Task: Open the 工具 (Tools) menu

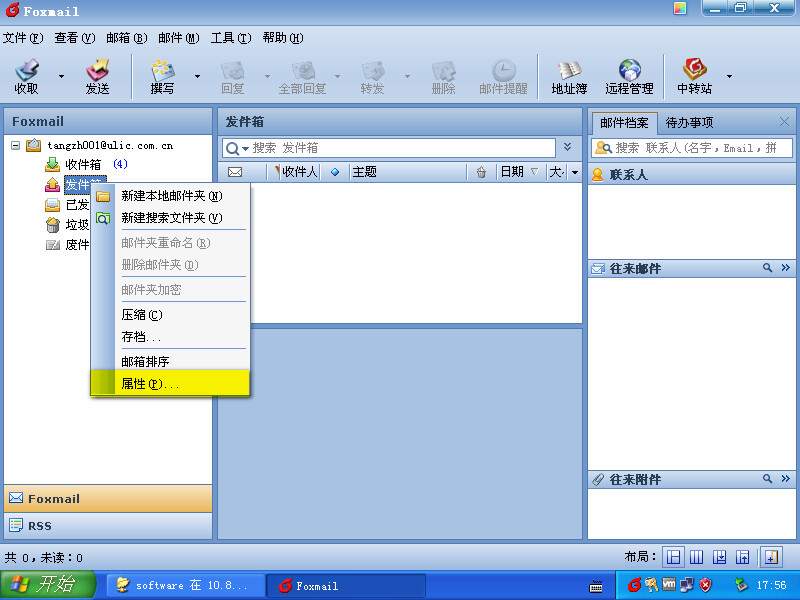Action: coord(229,38)
